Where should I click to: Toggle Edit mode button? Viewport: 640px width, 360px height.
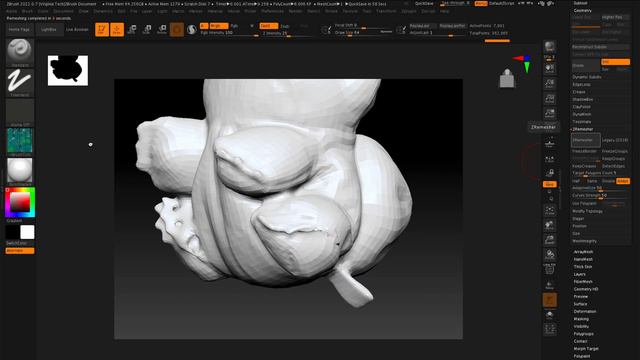pos(102,29)
